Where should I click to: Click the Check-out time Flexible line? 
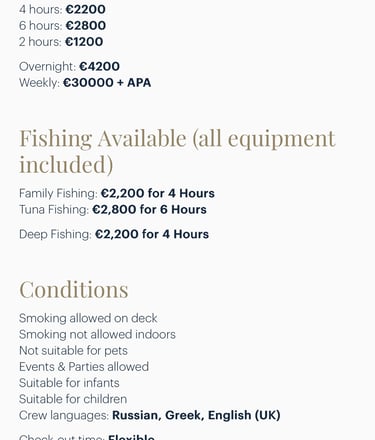(87, 437)
